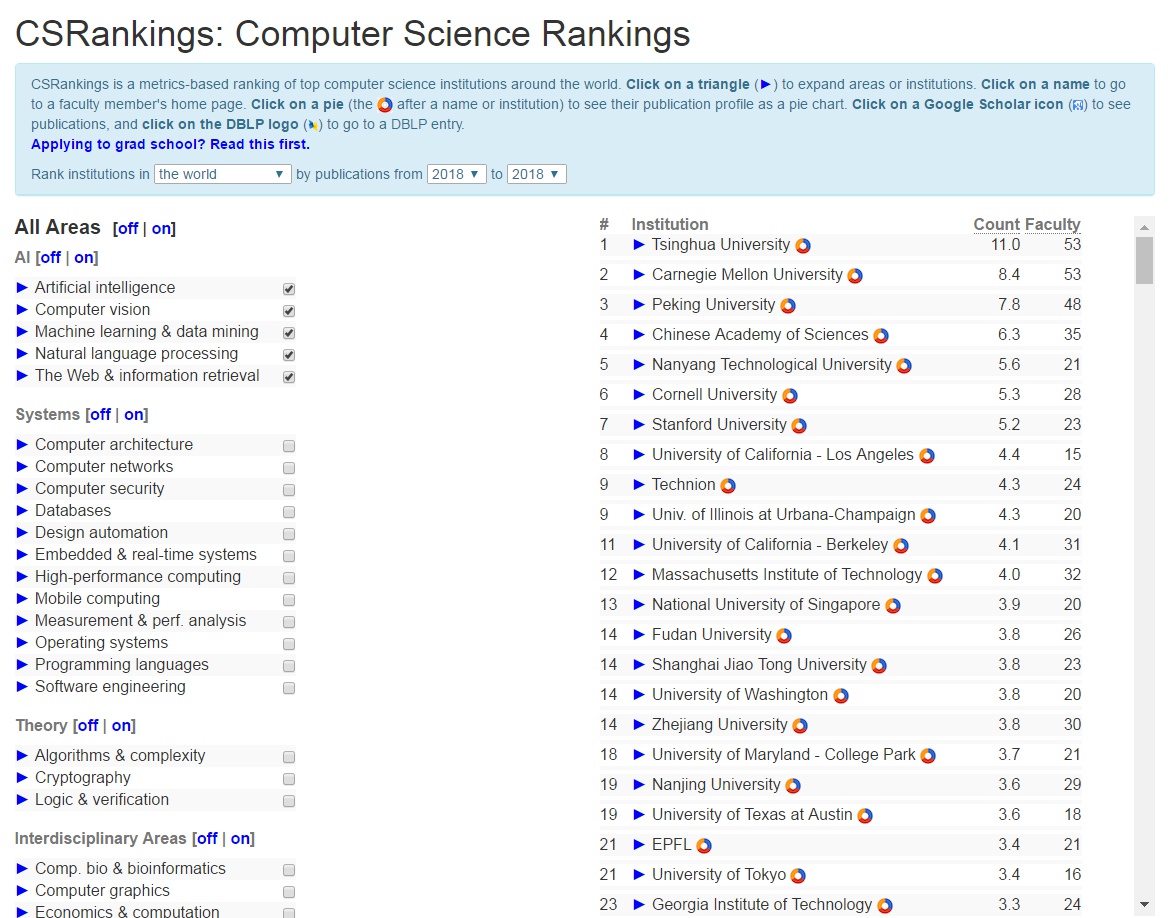Turn Systems areas on
This screenshot has width=1169, height=918.
pos(133,415)
